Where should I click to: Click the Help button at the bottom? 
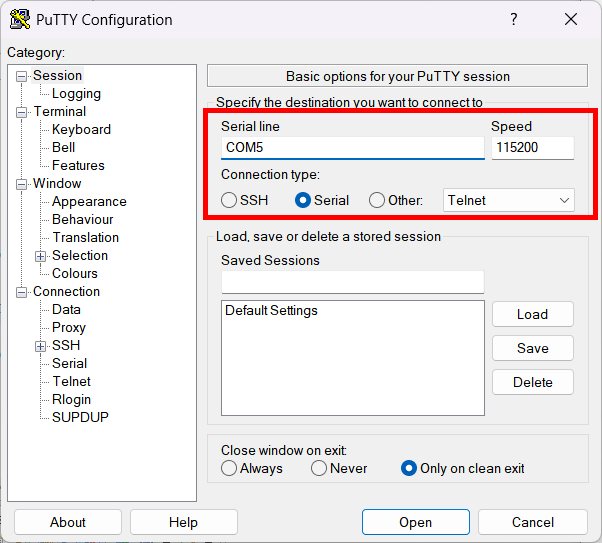click(184, 522)
